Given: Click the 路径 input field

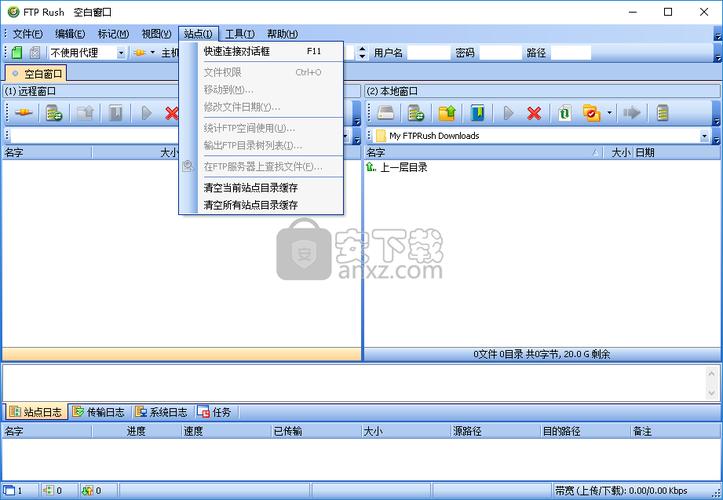Looking at the screenshot, I should click(x=571, y=53).
